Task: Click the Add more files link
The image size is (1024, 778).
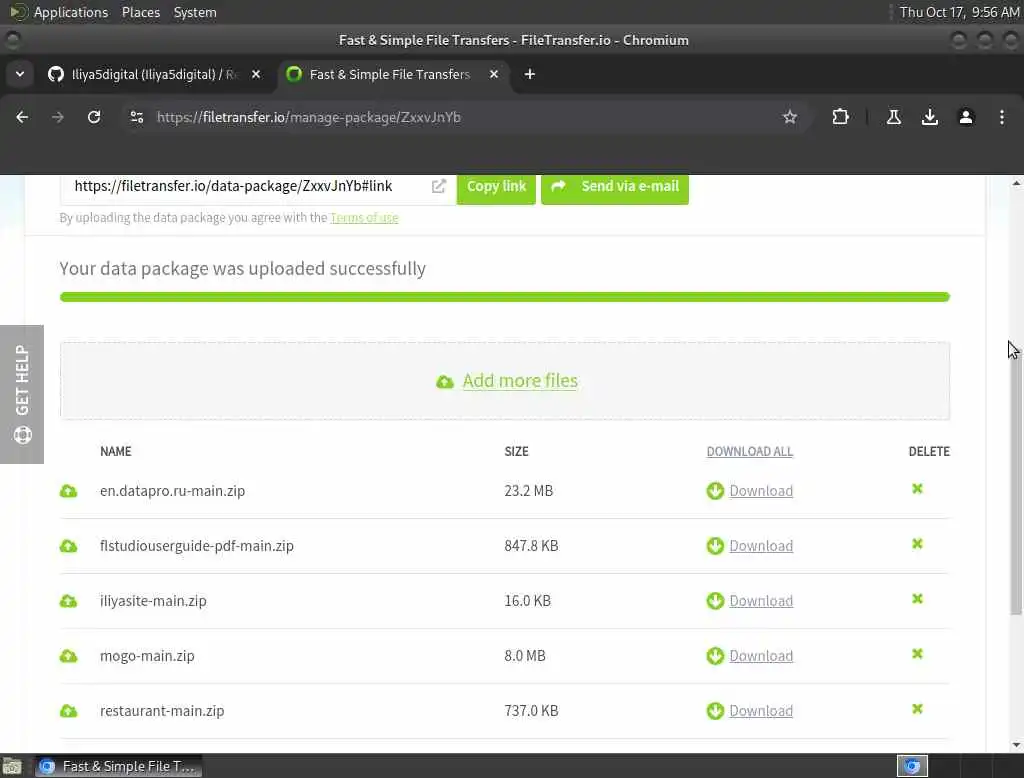Action: pyautogui.click(x=520, y=381)
